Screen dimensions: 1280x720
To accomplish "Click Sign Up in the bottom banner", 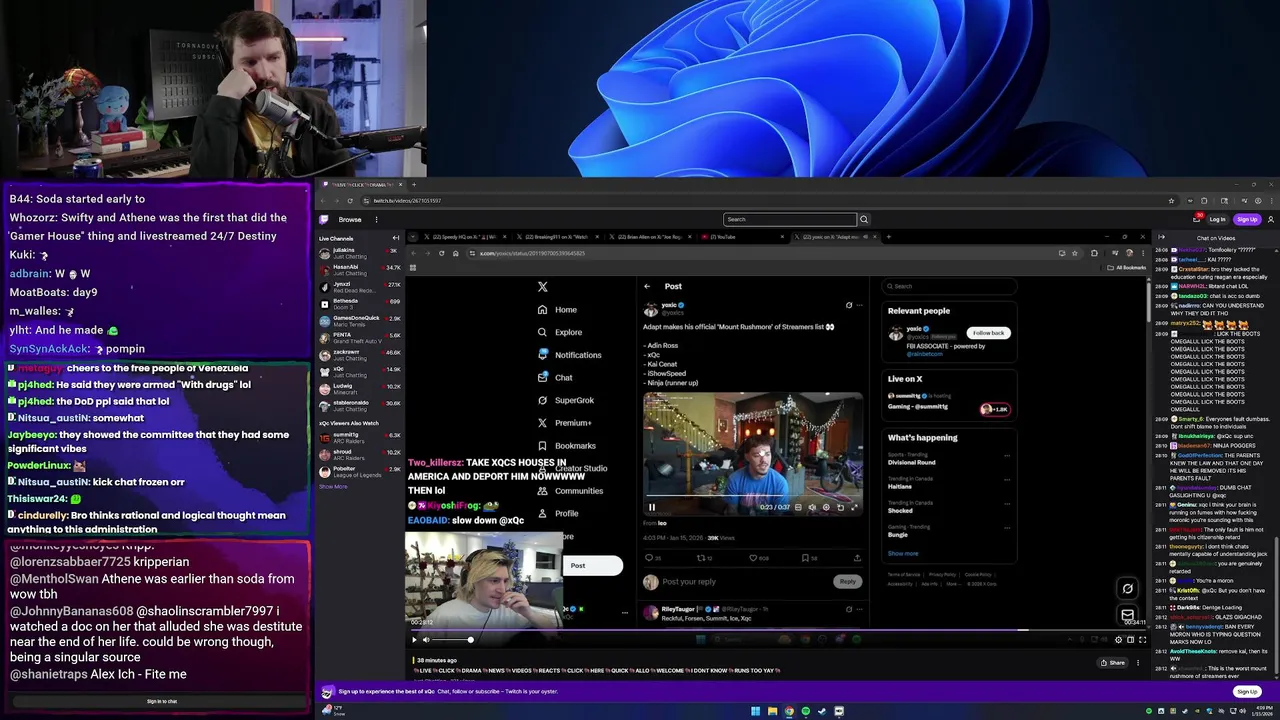I will point(1246,691).
